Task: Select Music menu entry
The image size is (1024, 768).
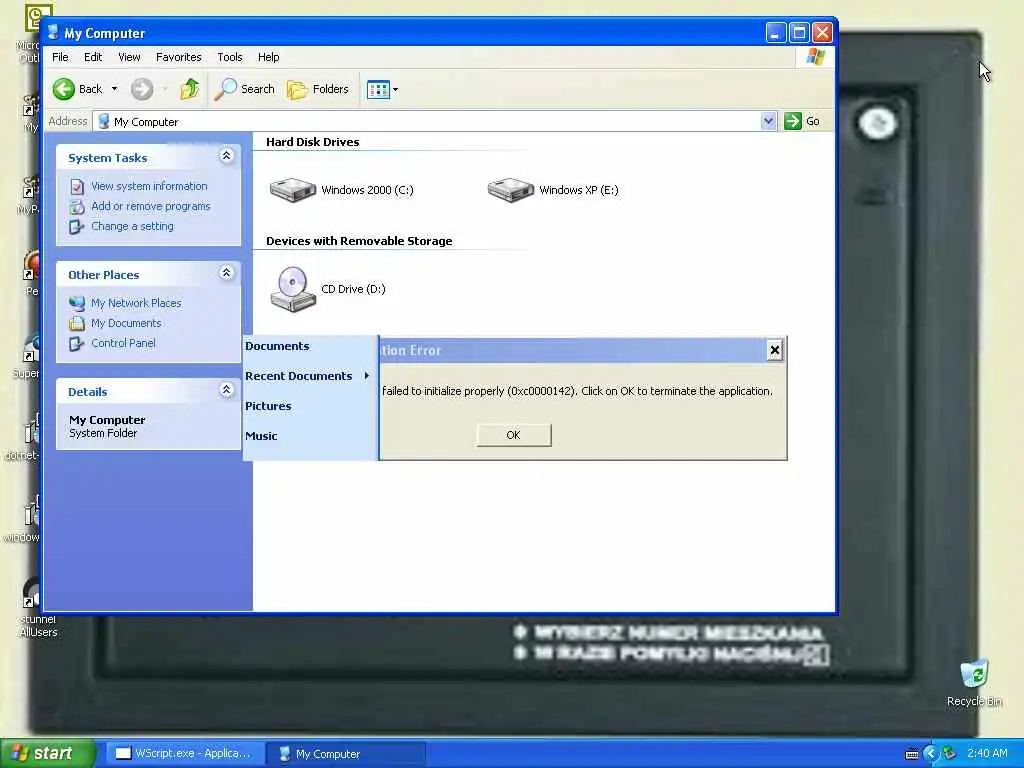Action: (261, 436)
